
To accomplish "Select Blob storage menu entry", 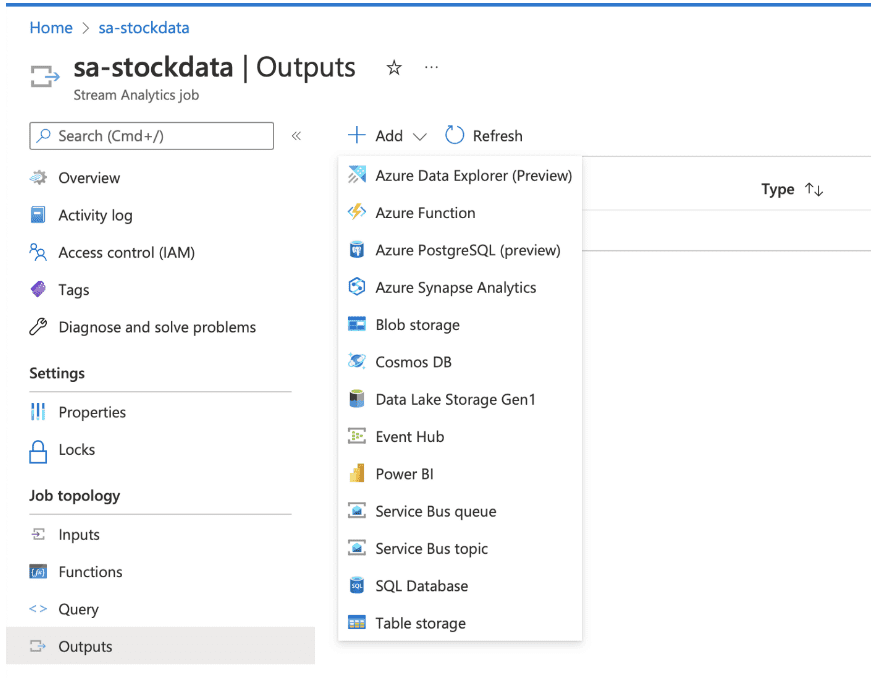I will [x=460, y=324].
